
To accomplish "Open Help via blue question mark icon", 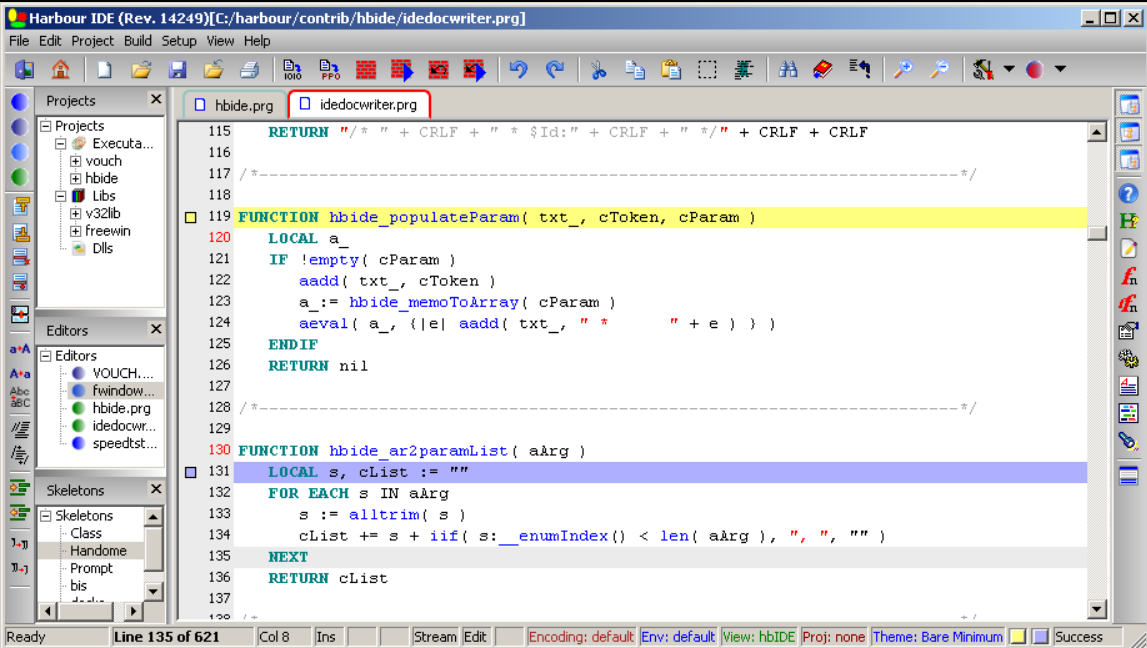I will (1129, 194).
